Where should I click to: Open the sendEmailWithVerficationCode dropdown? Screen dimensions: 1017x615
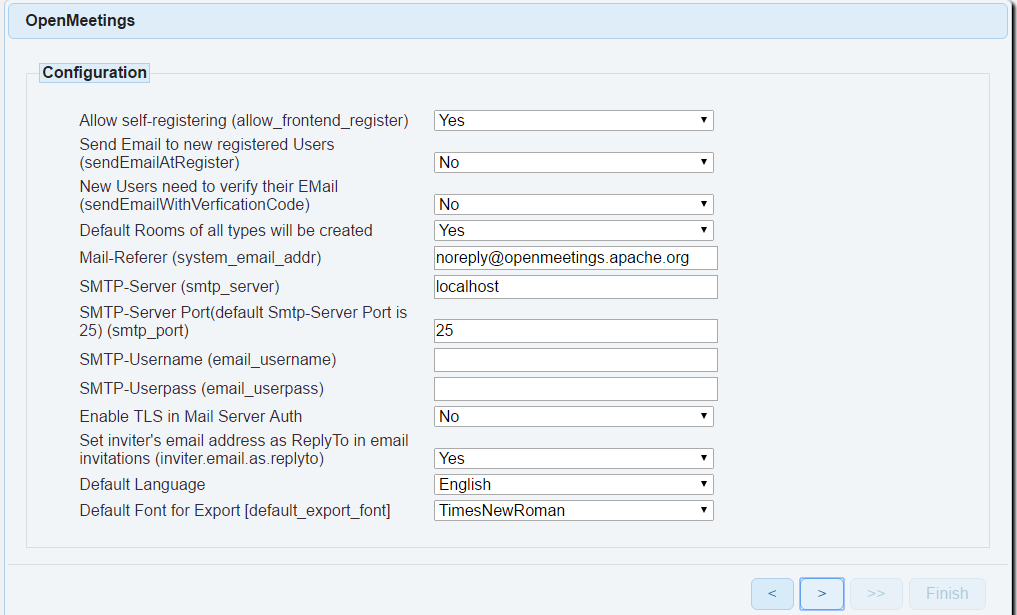click(x=573, y=204)
